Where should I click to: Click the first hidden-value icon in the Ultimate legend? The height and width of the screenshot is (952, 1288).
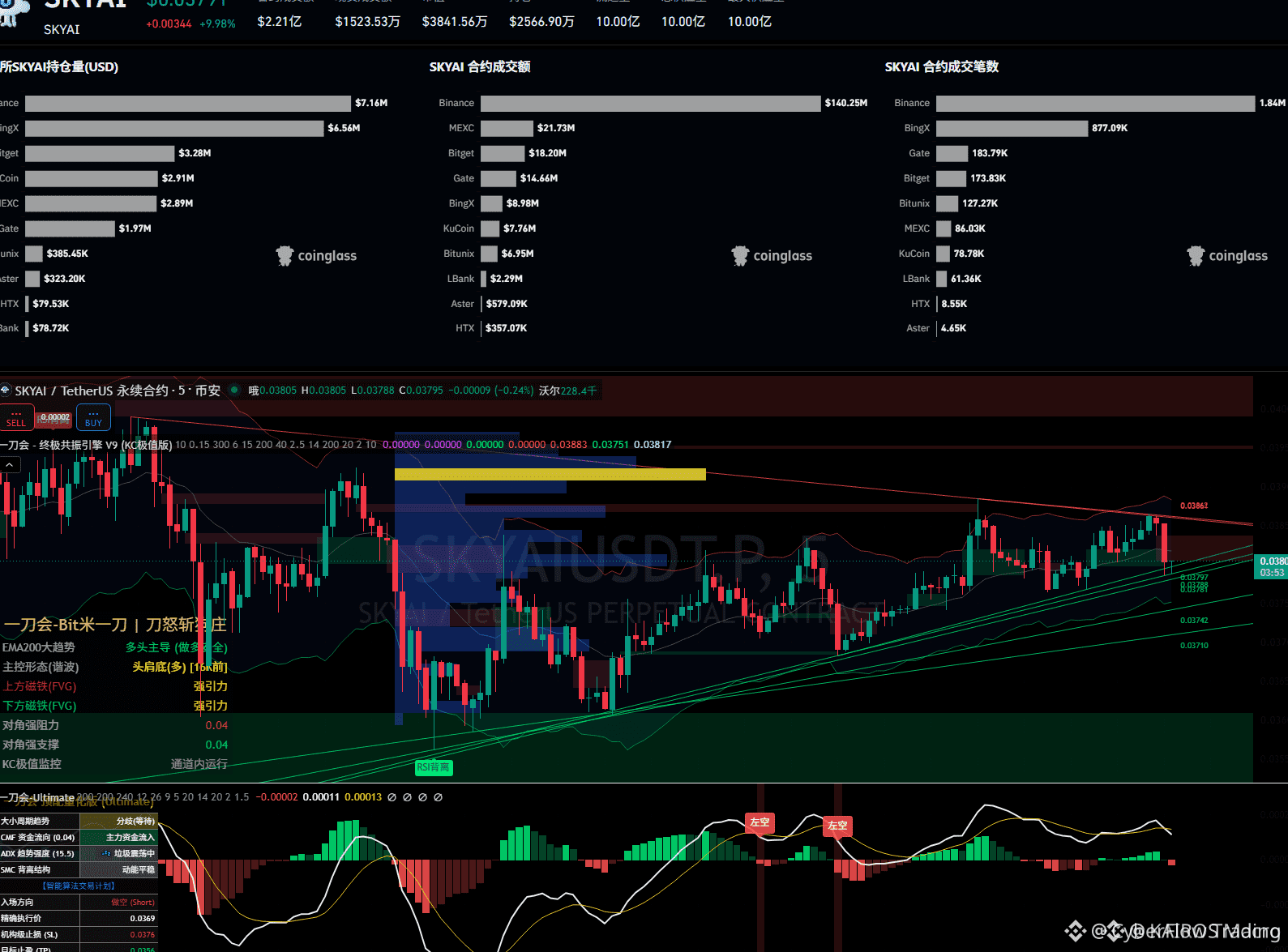point(392,797)
